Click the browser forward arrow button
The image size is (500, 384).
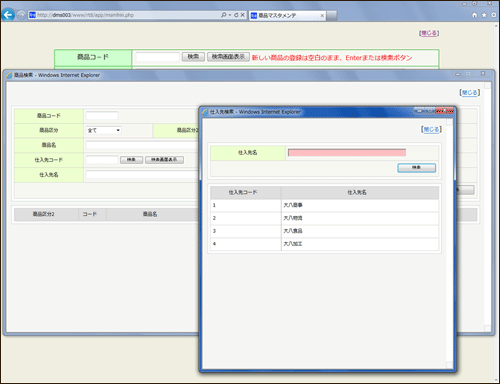21,15
